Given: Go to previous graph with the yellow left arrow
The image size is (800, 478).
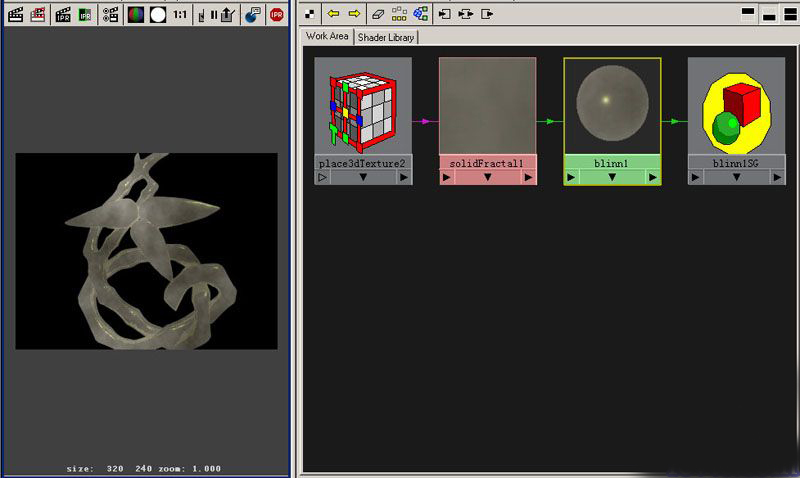Looking at the screenshot, I should pyautogui.click(x=333, y=14).
